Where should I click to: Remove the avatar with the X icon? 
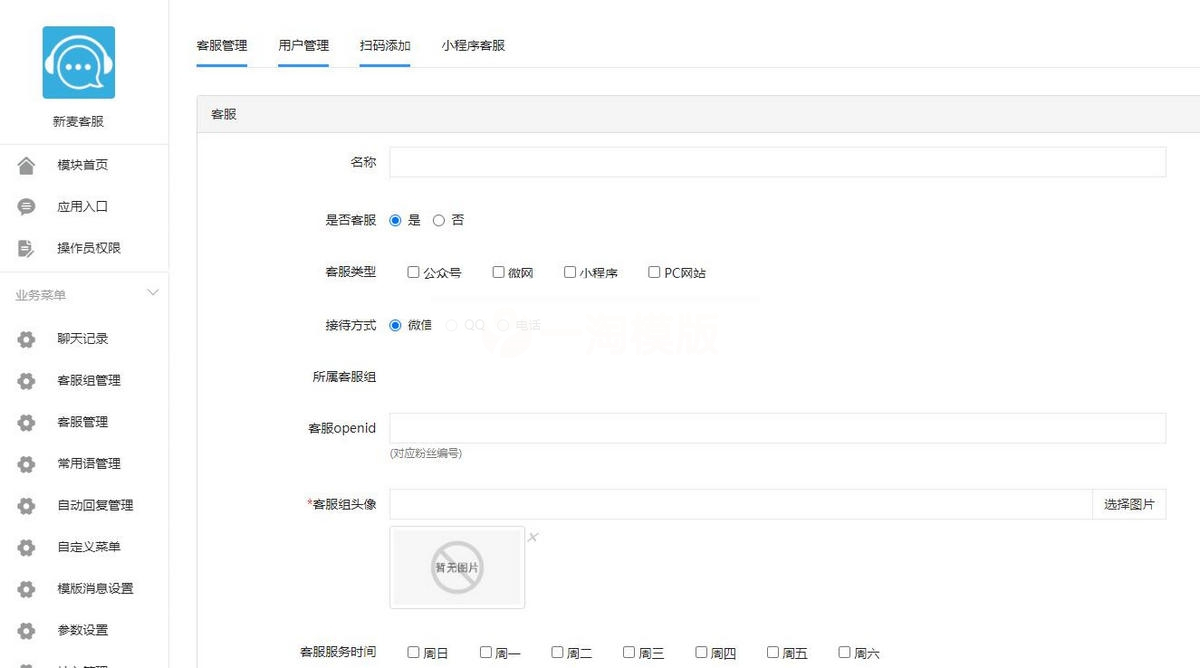534,537
